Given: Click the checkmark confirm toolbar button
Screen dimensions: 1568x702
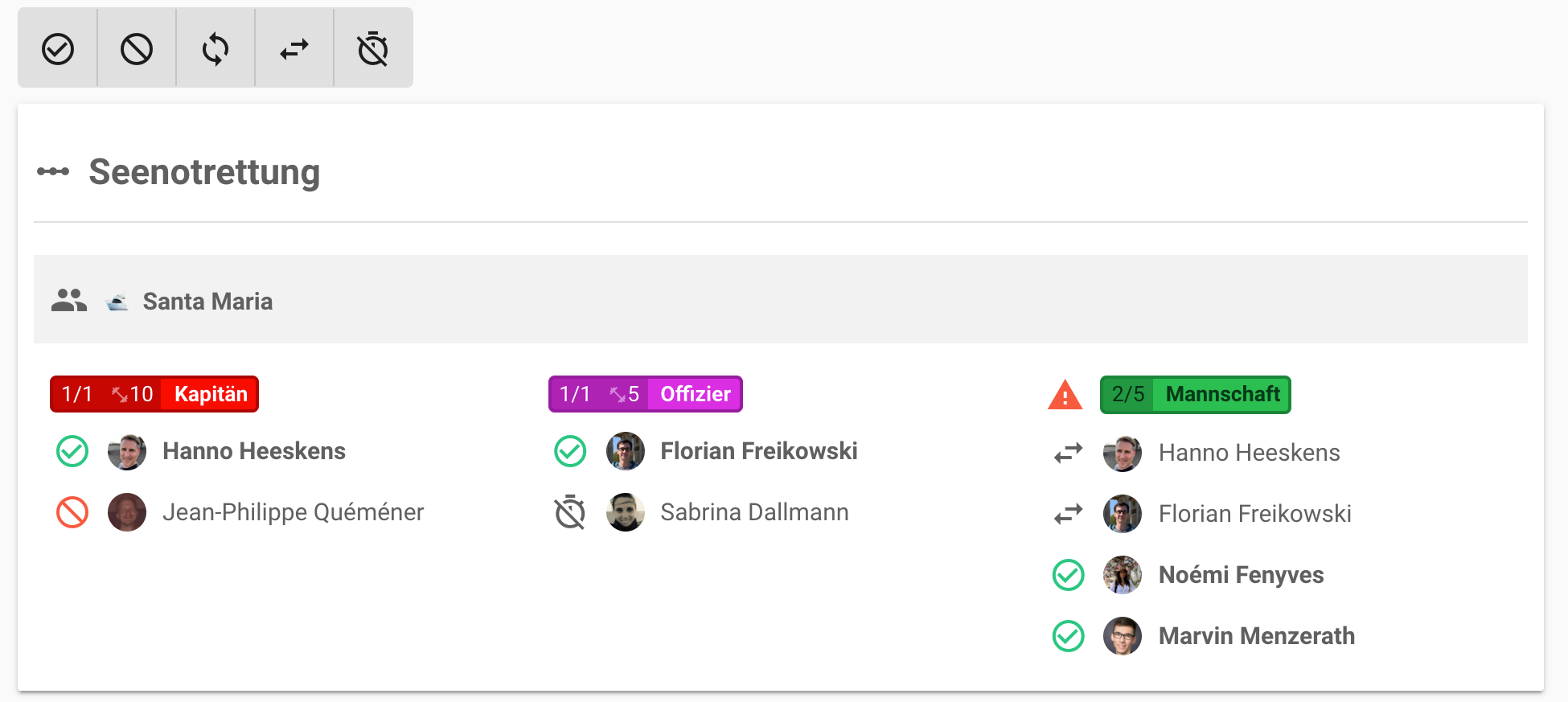Looking at the screenshot, I should click(x=58, y=49).
